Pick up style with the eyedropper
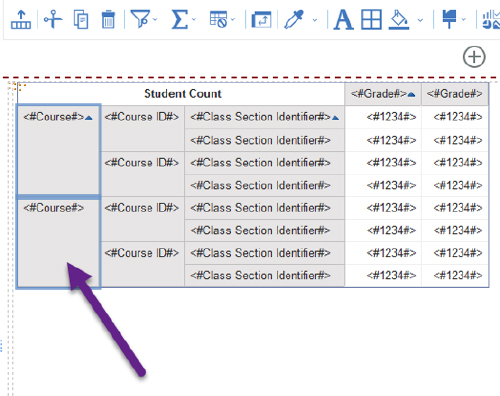Image resolution: width=500 pixels, height=396 pixels. click(294, 19)
